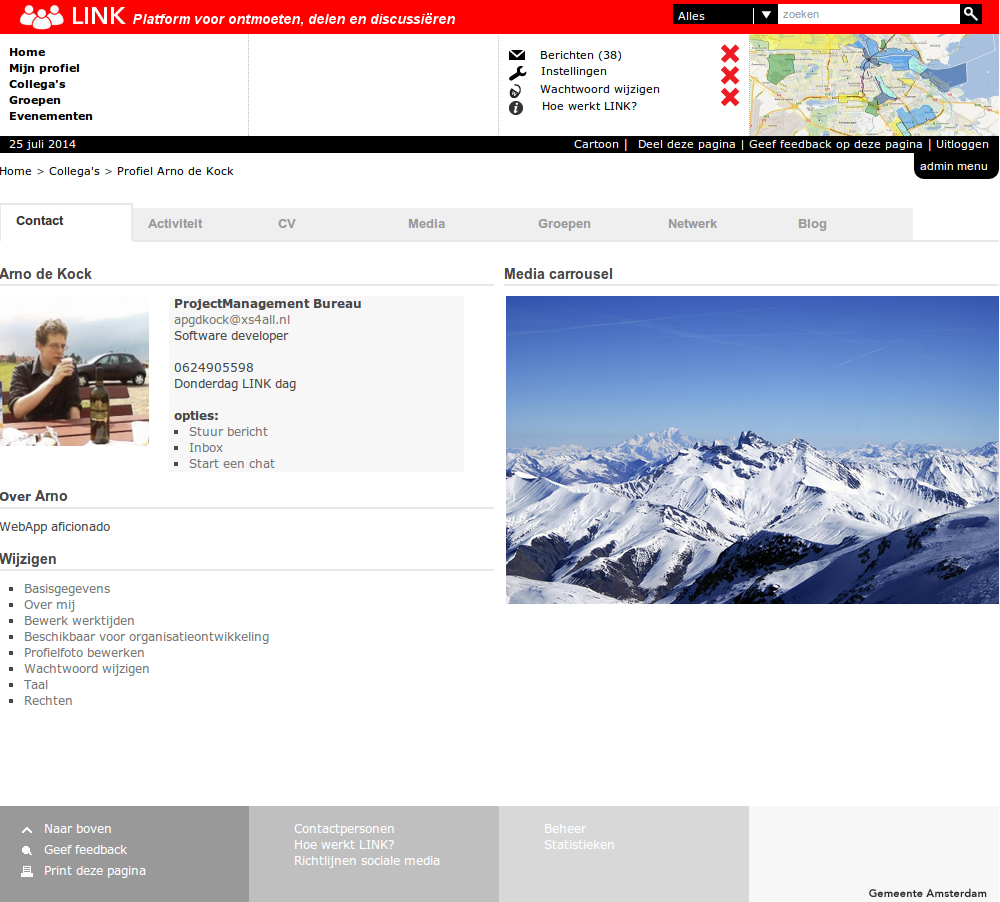The width and height of the screenshot is (1000, 902).
Task: Click the Stuur bericht link
Action: pyautogui.click(x=228, y=432)
